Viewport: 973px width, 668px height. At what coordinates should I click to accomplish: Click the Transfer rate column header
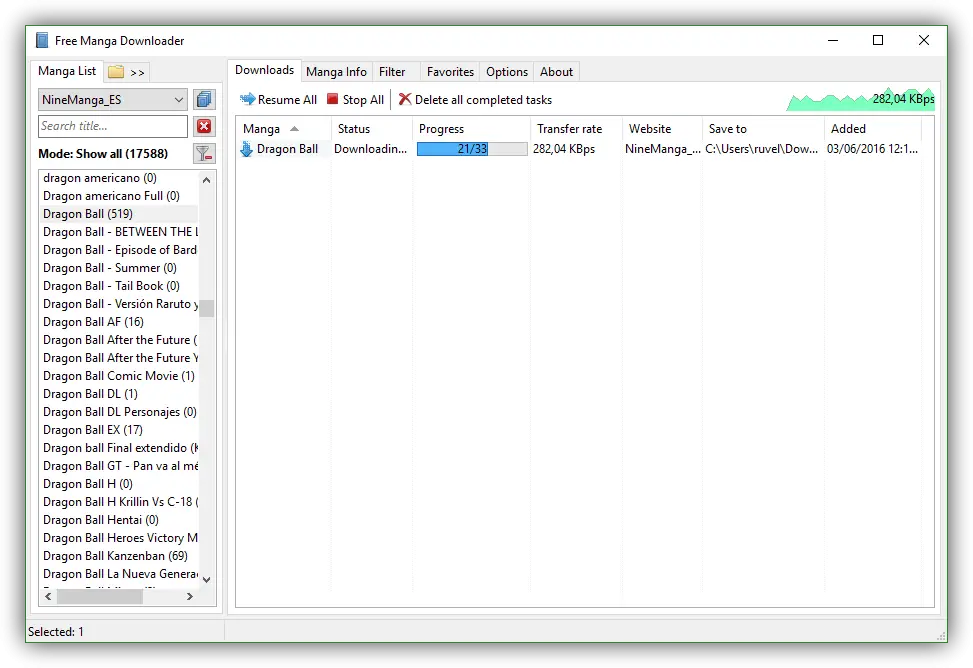tap(576, 129)
